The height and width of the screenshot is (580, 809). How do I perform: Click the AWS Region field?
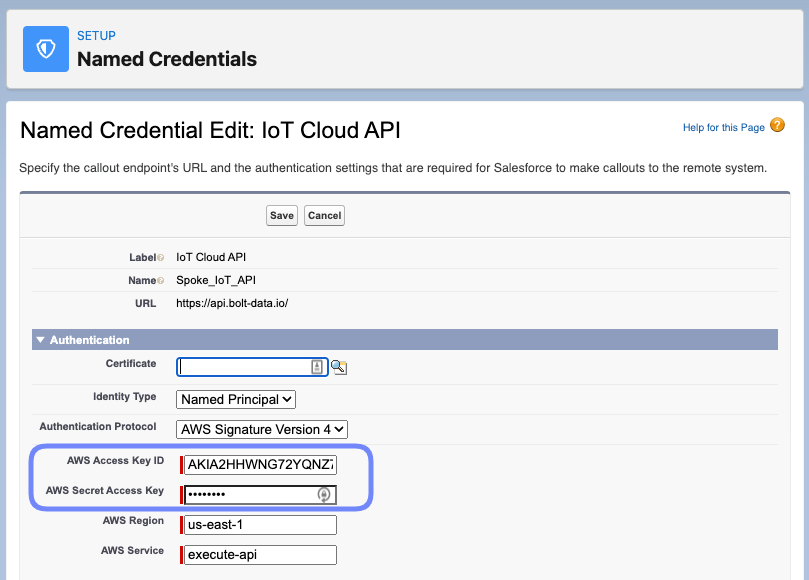[261, 525]
